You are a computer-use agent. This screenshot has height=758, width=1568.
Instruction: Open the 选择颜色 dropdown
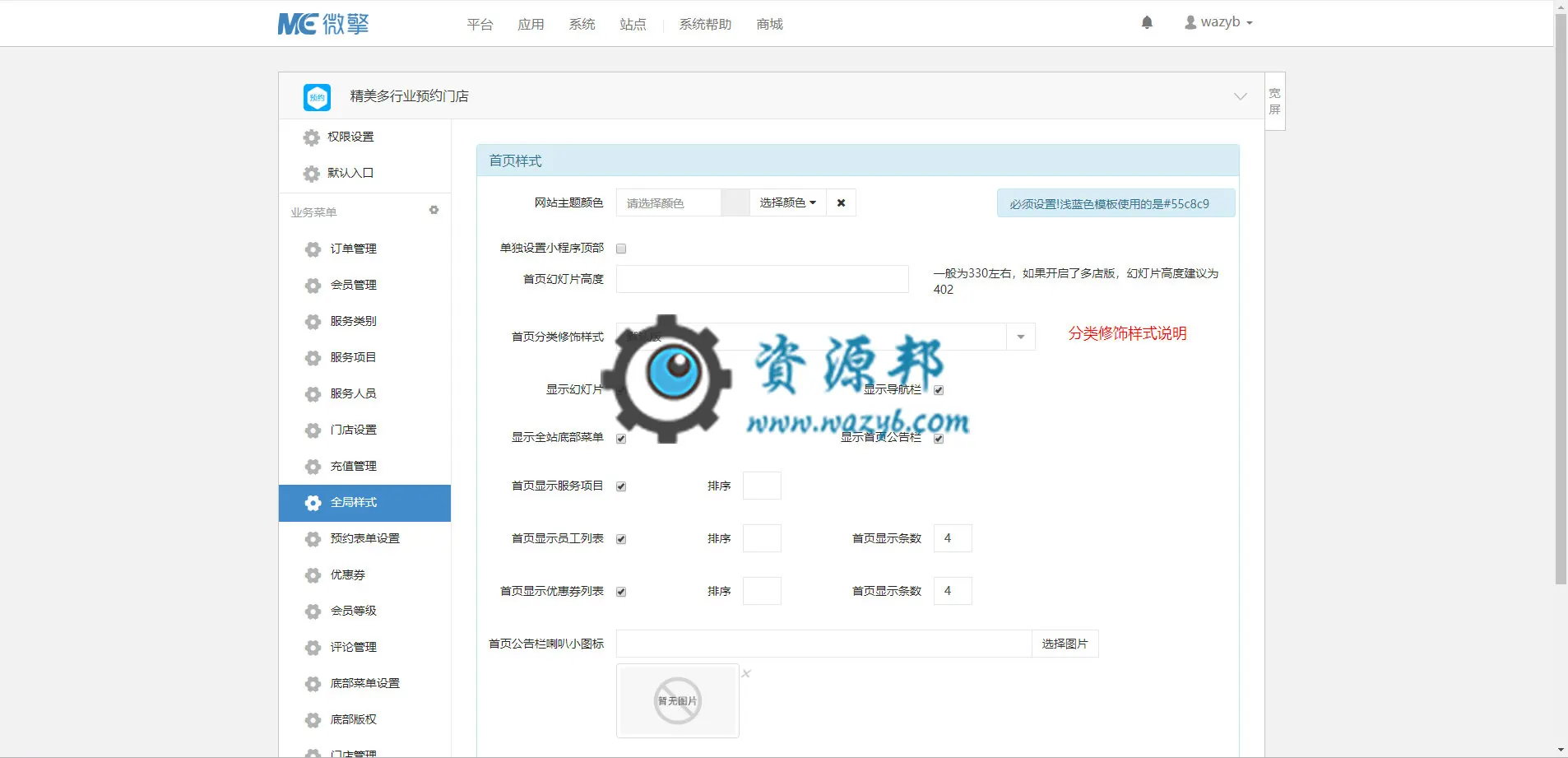pyautogui.click(x=787, y=202)
